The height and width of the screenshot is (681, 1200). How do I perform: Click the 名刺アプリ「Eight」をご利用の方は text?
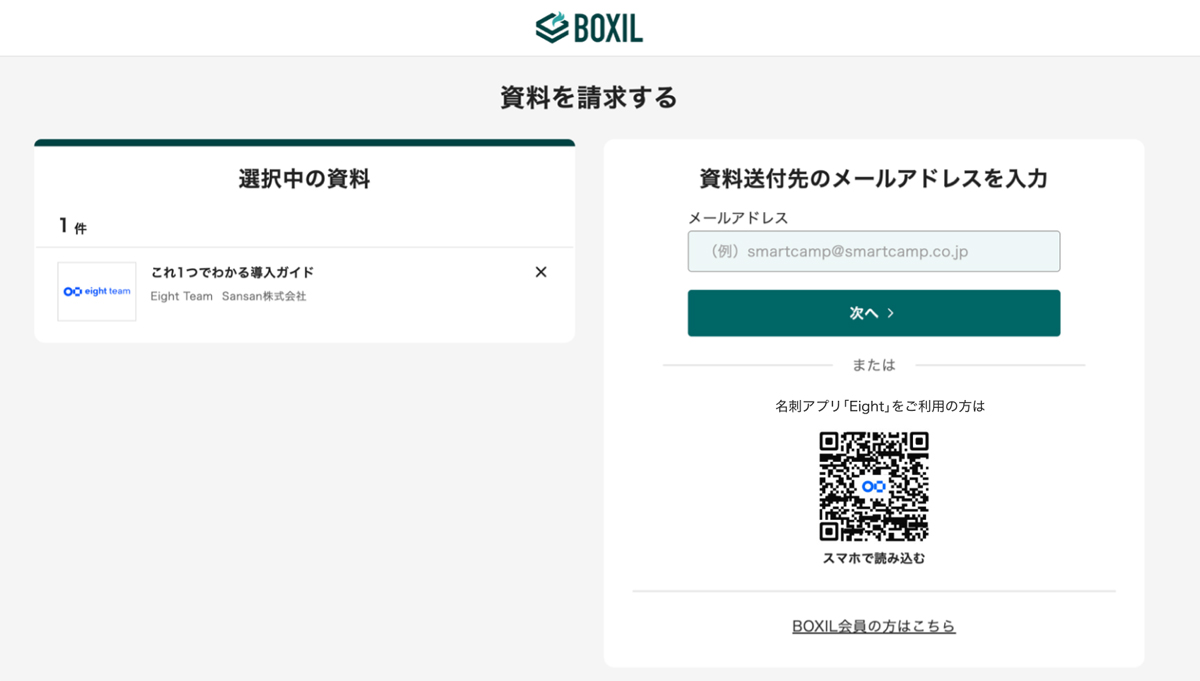click(x=880, y=406)
